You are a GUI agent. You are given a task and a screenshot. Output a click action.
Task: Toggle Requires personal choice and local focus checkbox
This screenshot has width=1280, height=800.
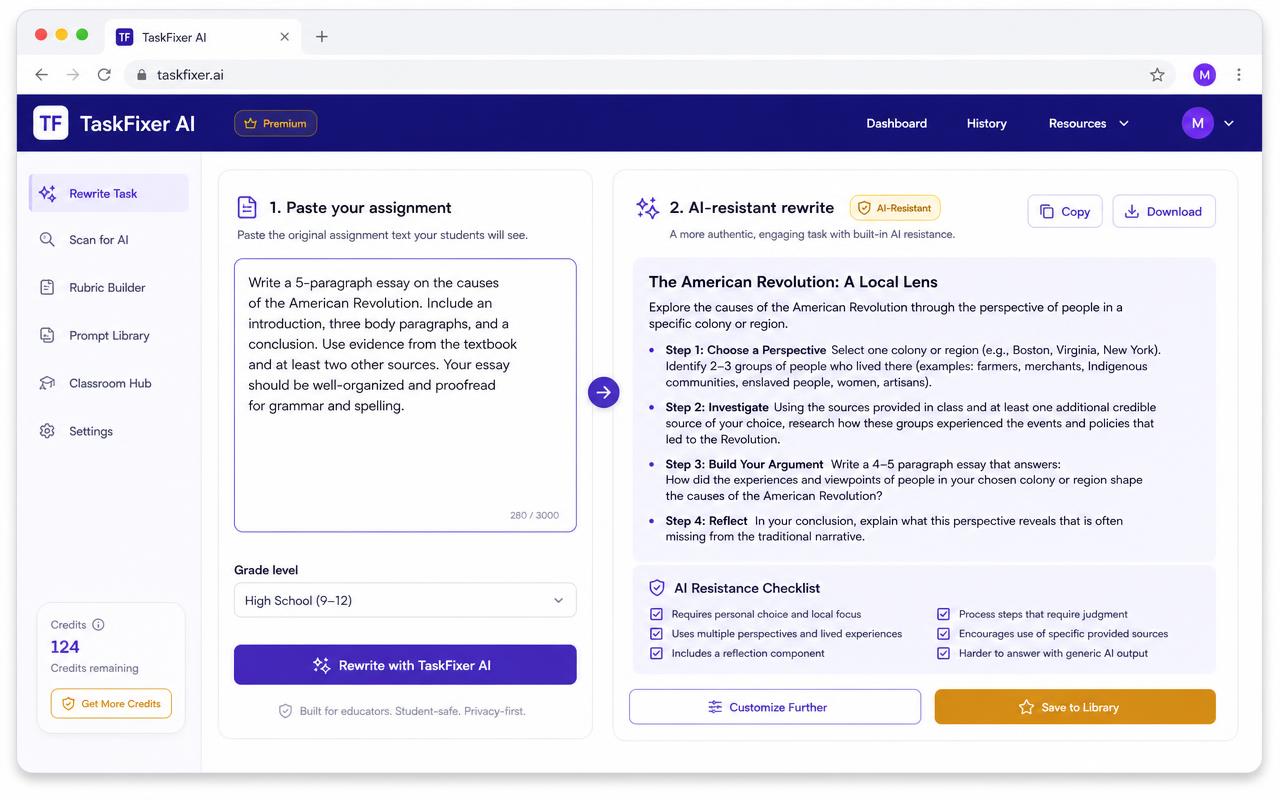(x=656, y=614)
